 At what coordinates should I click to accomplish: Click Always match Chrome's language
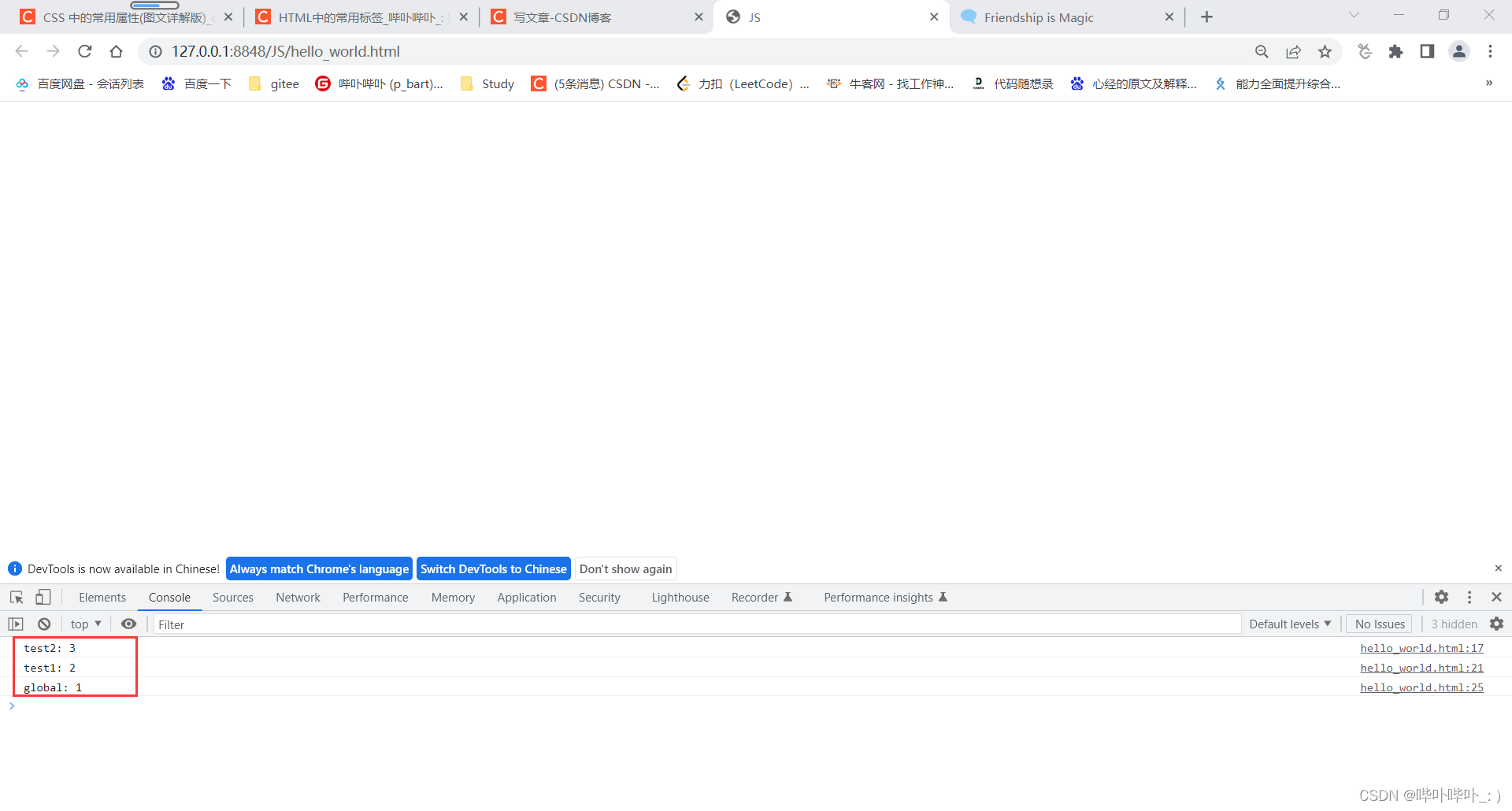(319, 568)
